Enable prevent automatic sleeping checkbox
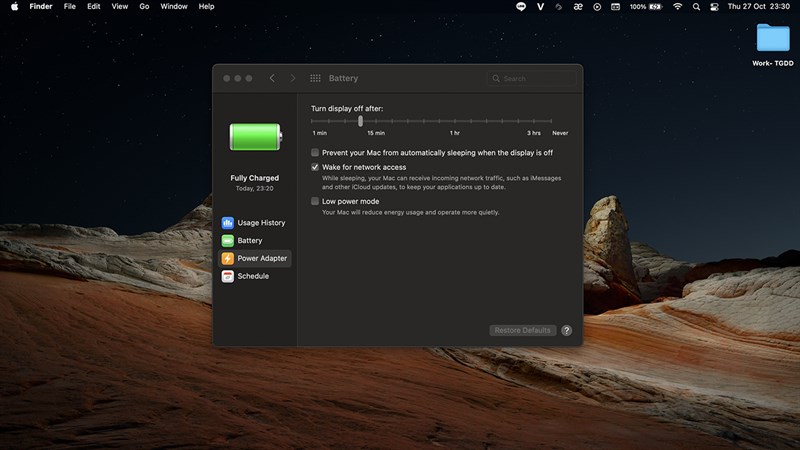The width and height of the screenshot is (800, 450). coord(315,153)
